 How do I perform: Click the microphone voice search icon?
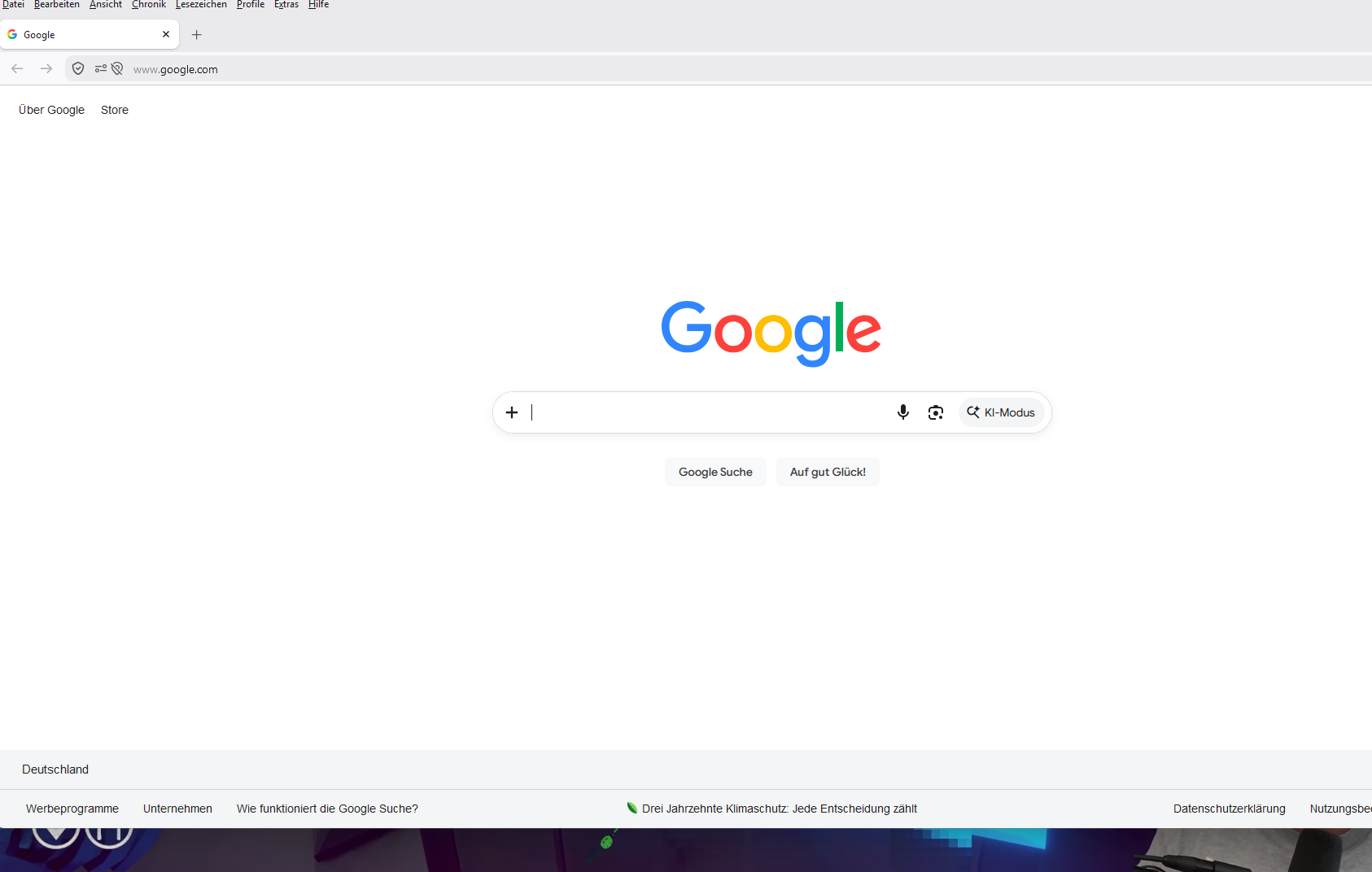point(902,412)
